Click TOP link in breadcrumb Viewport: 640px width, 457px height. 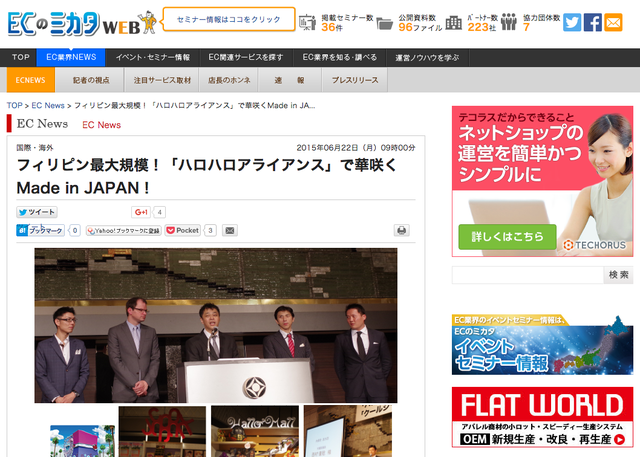pos(14,106)
